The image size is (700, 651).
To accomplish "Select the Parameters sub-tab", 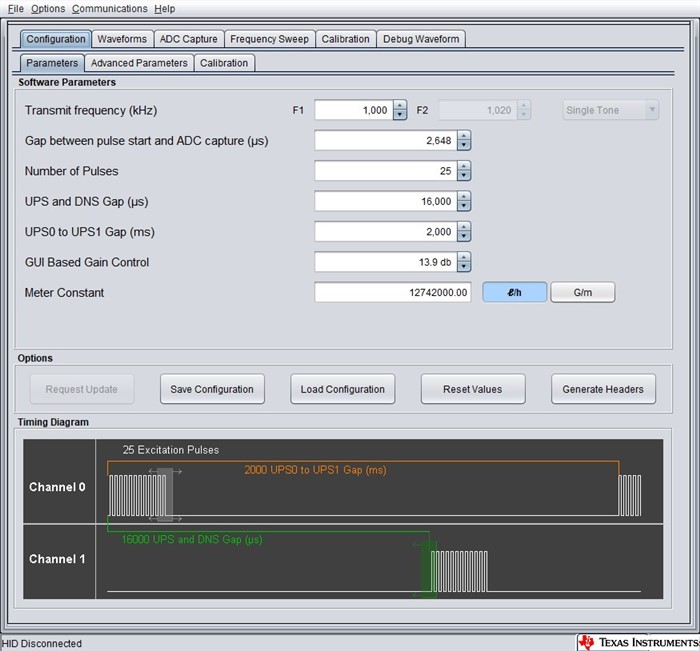I will click(52, 63).
